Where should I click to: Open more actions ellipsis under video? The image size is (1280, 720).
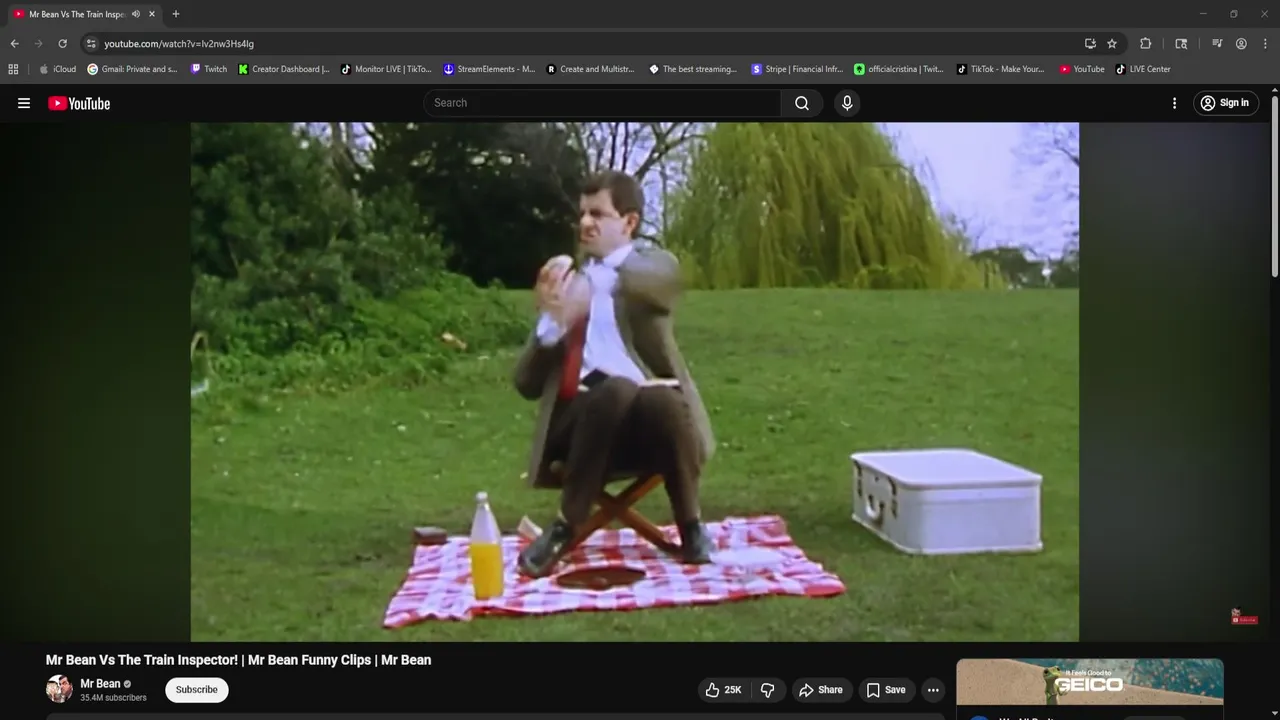tap(933, 690)
